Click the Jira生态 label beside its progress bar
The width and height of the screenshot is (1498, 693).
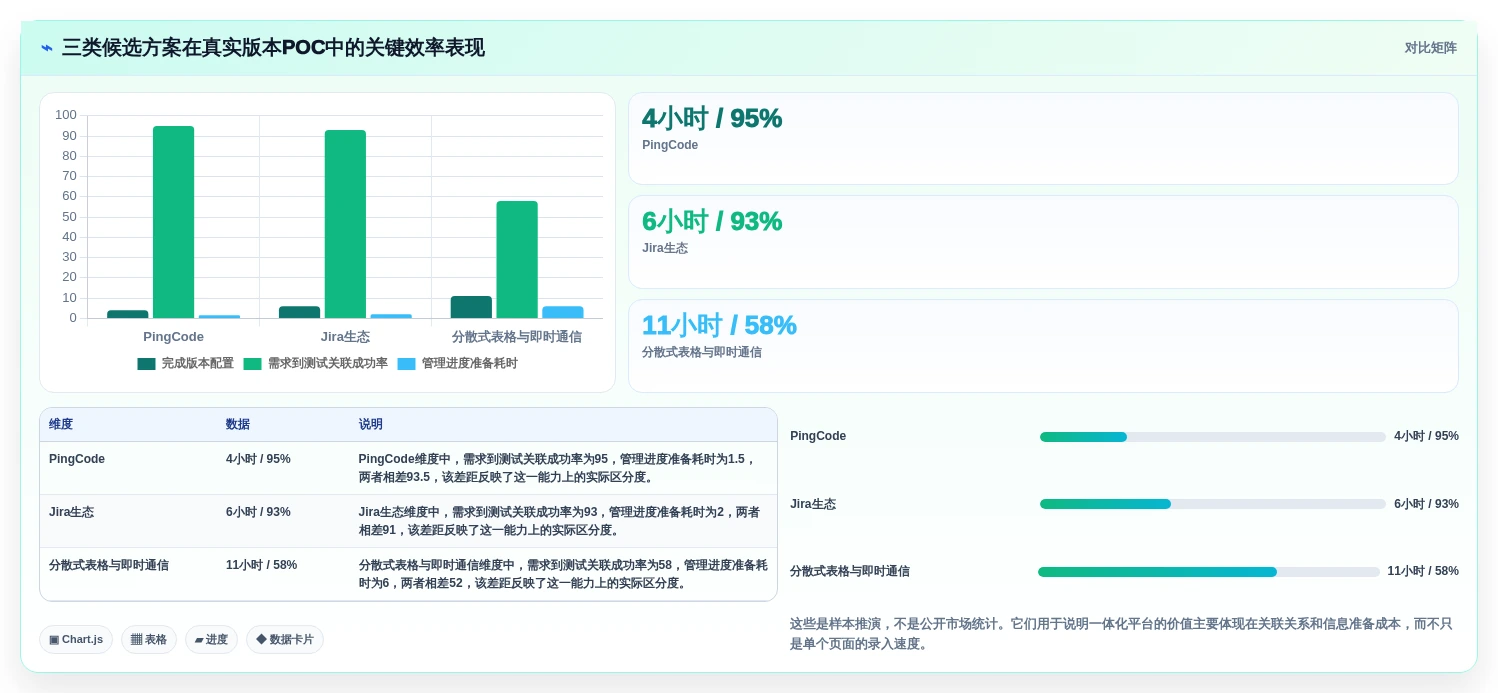813,504
